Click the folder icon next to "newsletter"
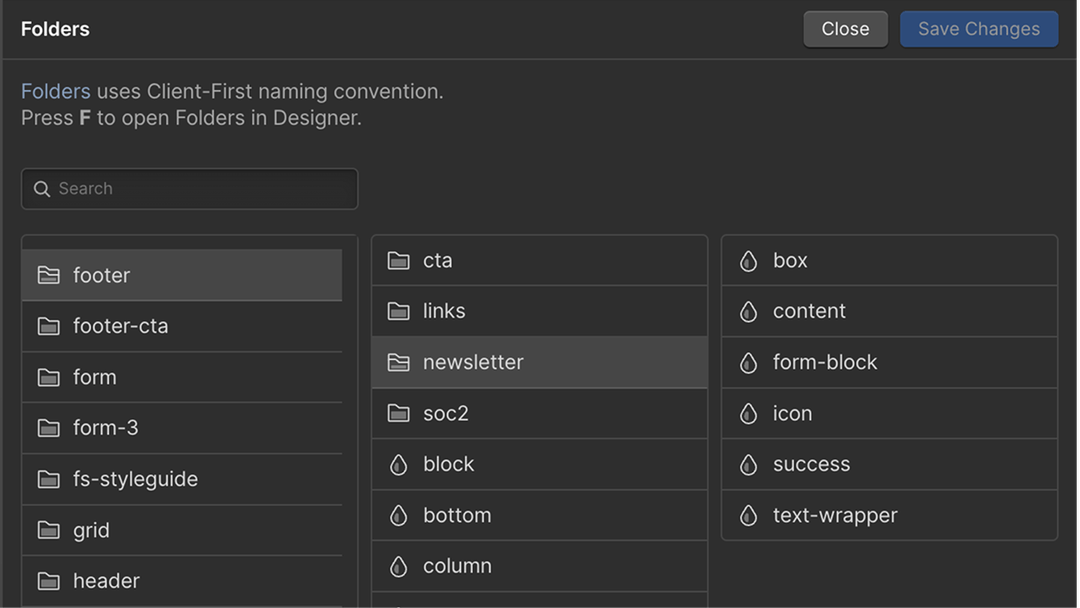 [x=397, y=362]
